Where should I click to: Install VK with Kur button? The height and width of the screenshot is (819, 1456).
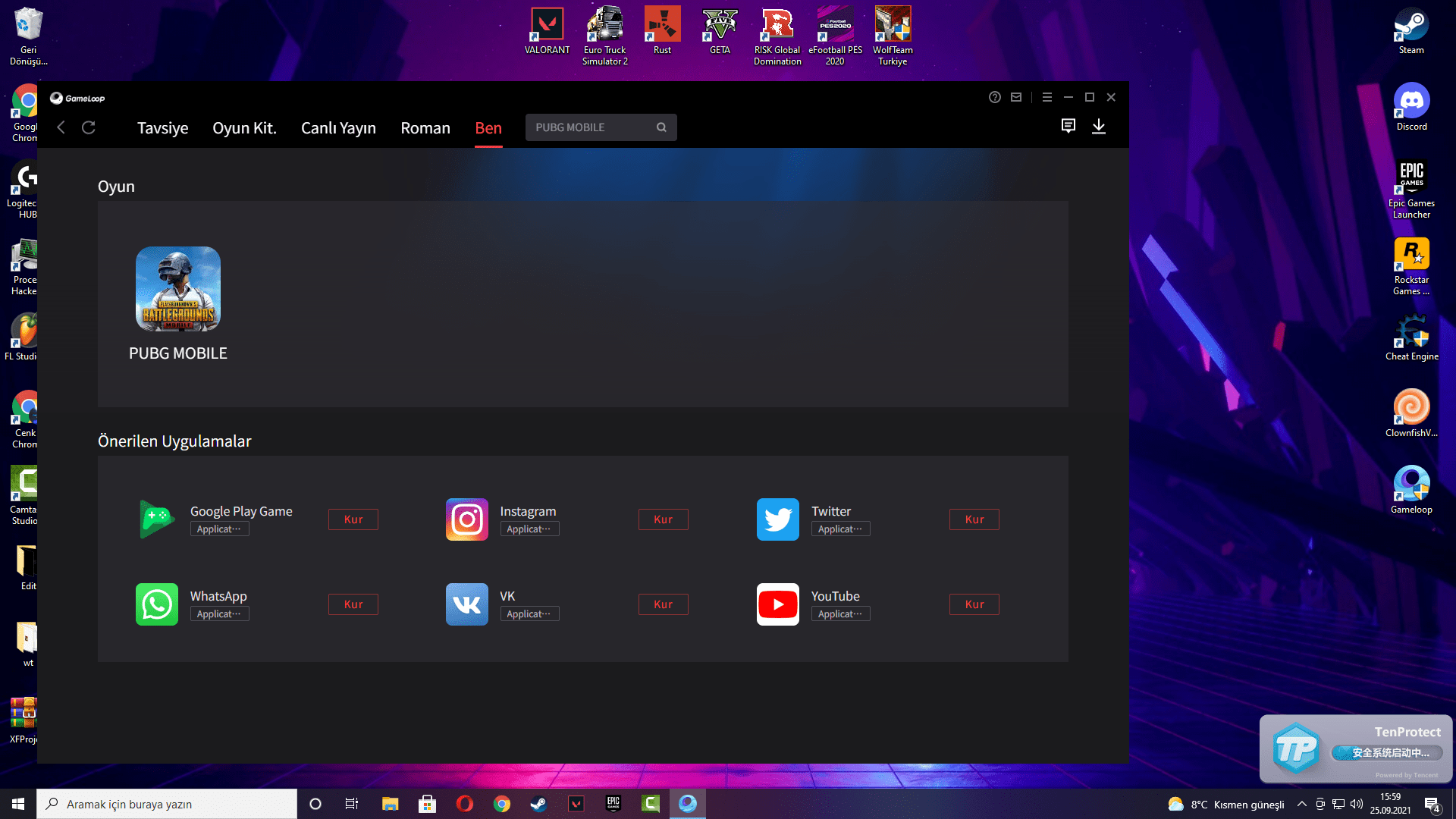click(x=664, y=604)
